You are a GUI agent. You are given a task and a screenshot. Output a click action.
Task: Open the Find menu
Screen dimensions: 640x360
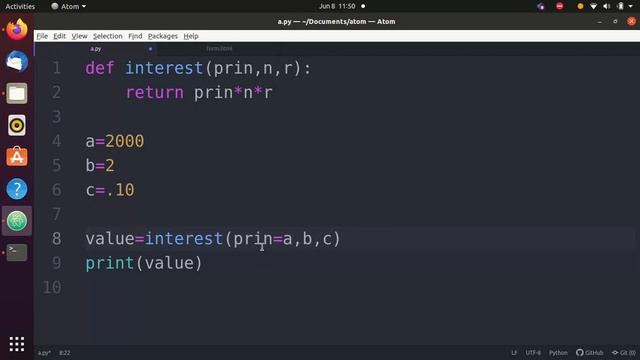coord(135,36)
